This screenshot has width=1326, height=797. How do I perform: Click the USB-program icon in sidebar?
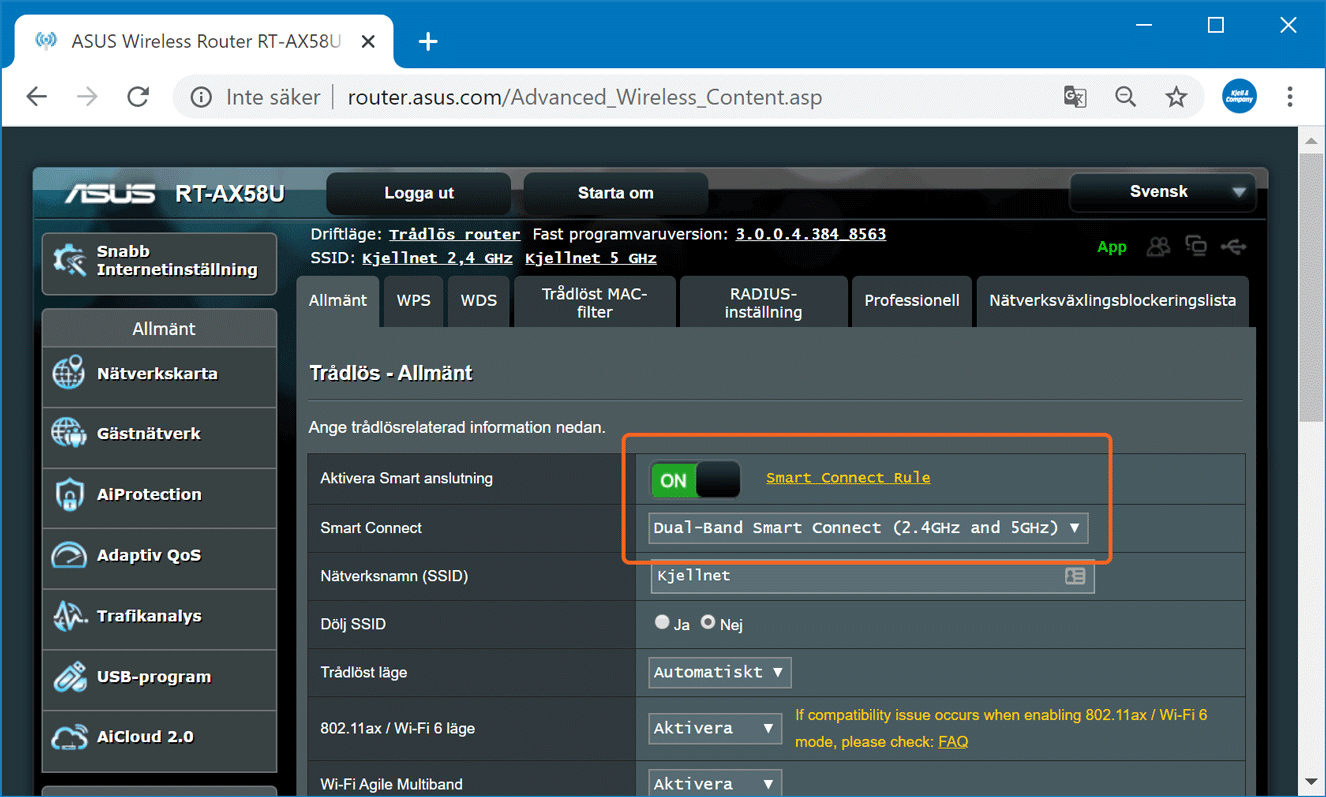(x=69, y=677)
